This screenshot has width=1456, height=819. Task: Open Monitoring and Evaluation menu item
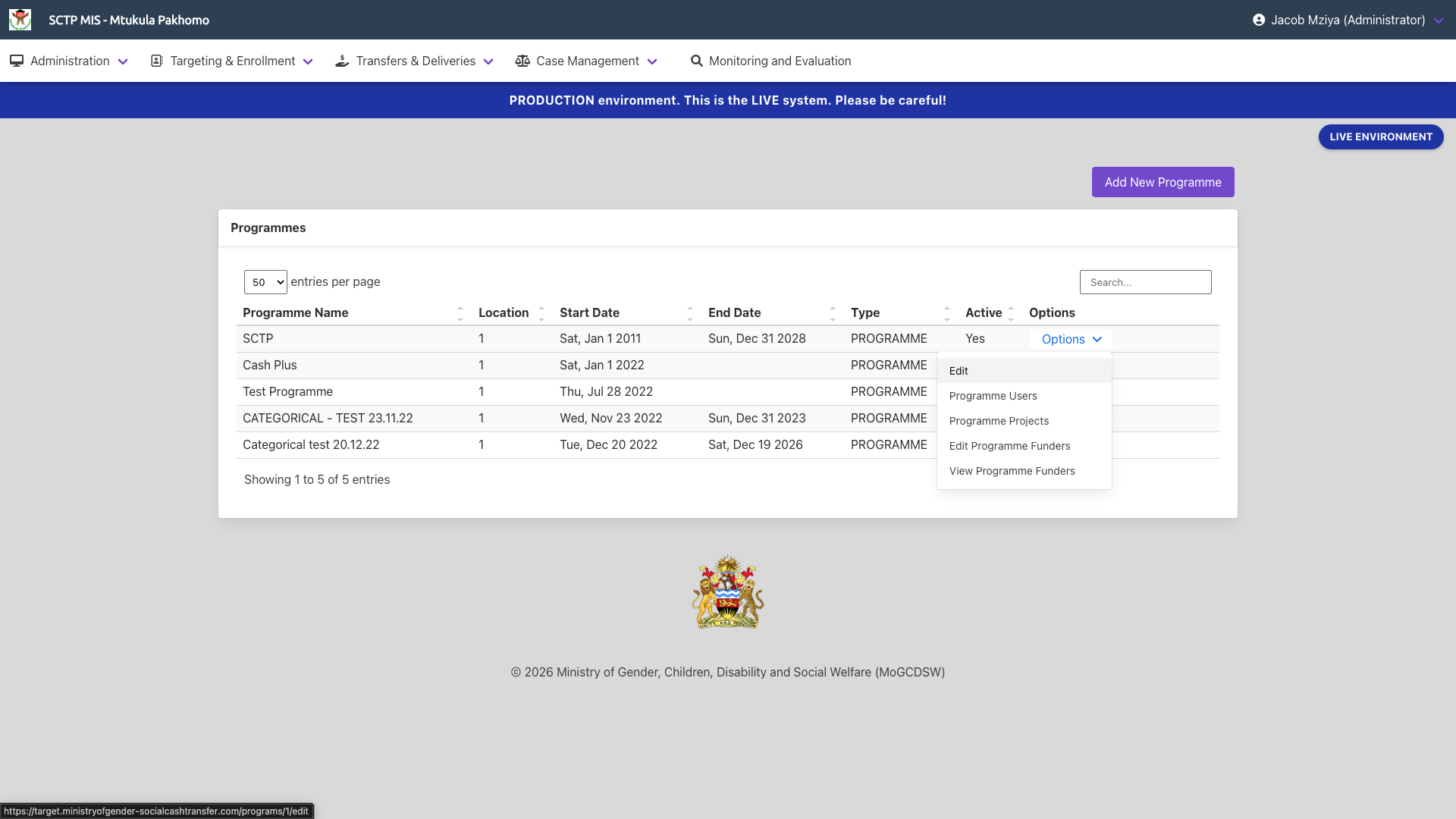pyautogui.click(x=770, y=61)
